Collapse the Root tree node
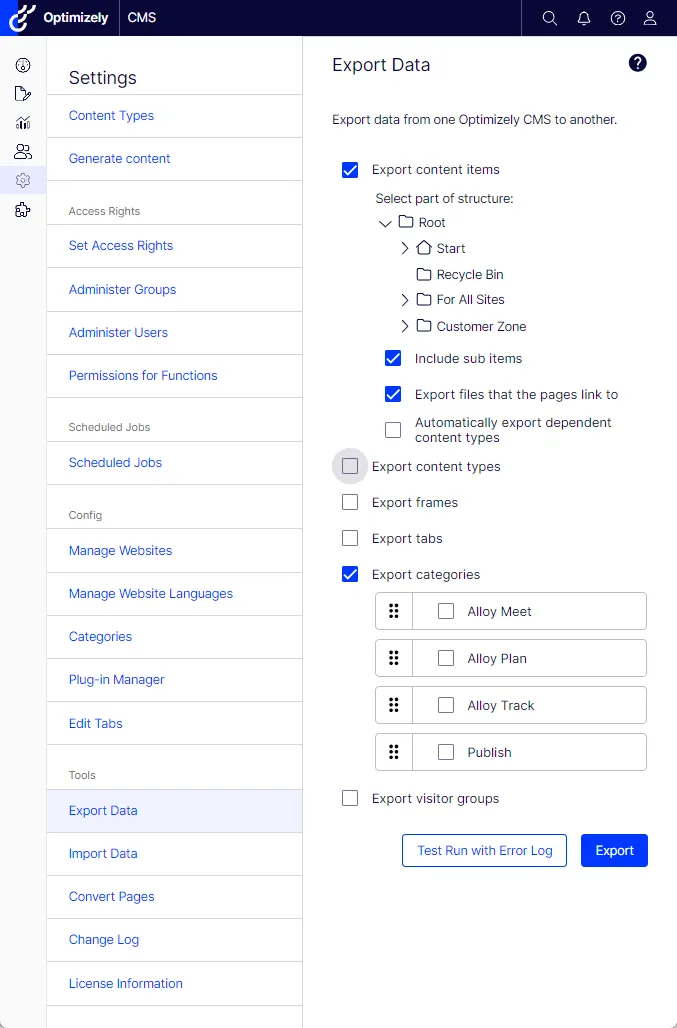This screenshot has width=677, height=1028. pos(385,223)
